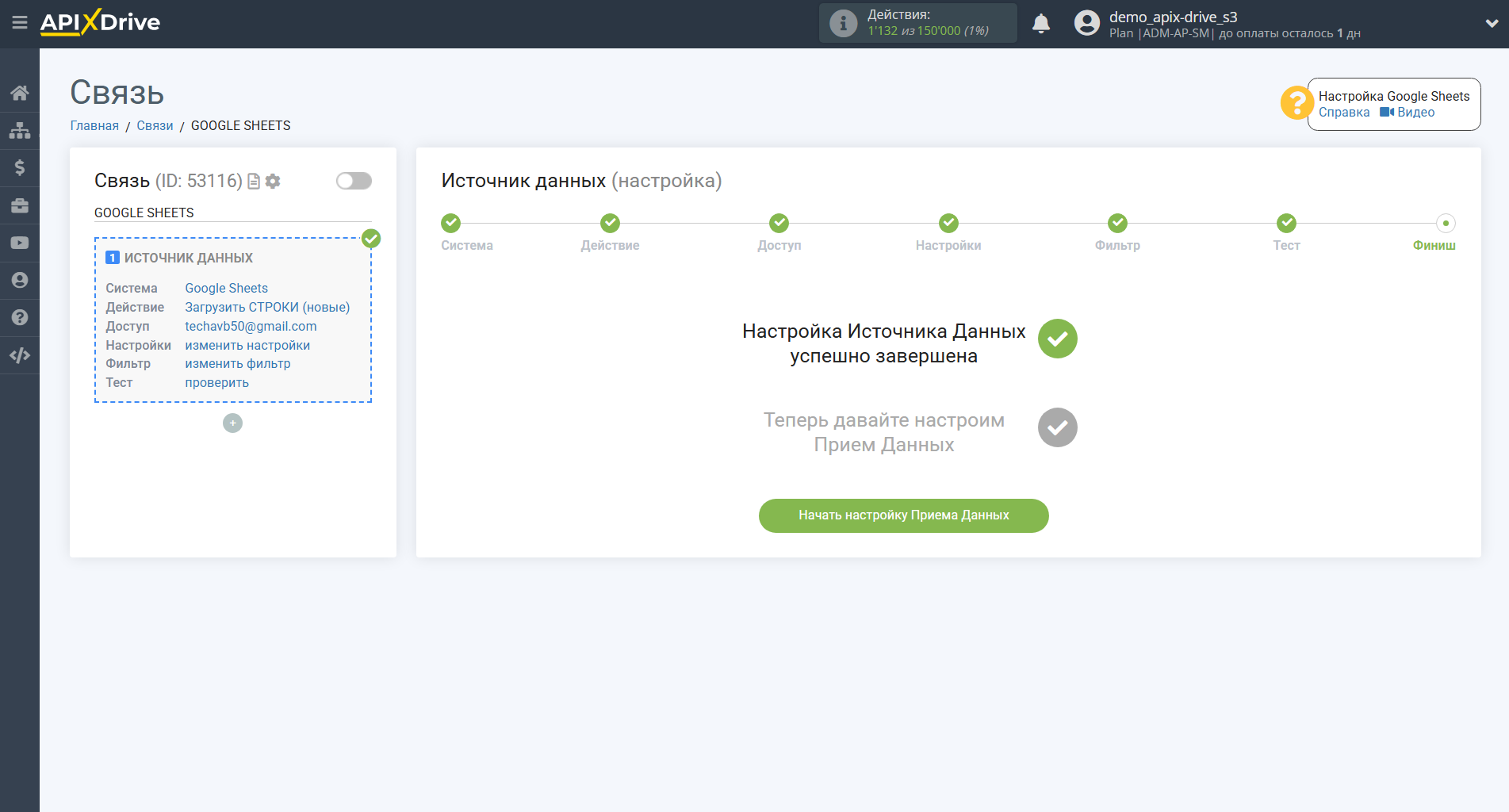Open the hamburger navigation menu
This screenshot has height=812, width=1509.
coord(20,23)
